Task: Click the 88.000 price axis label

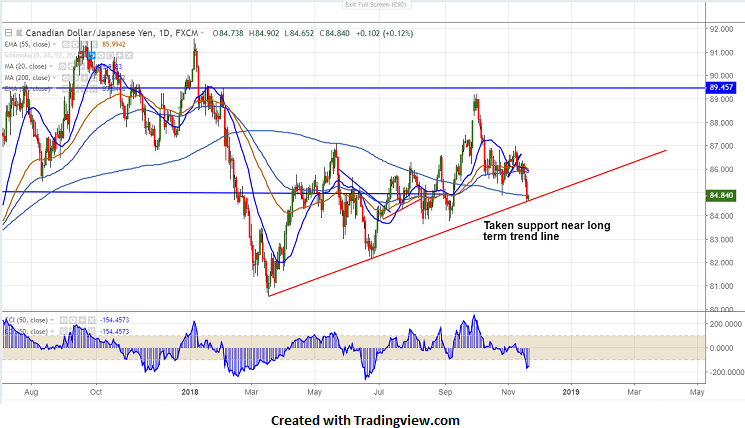Action: coord(721,123)
